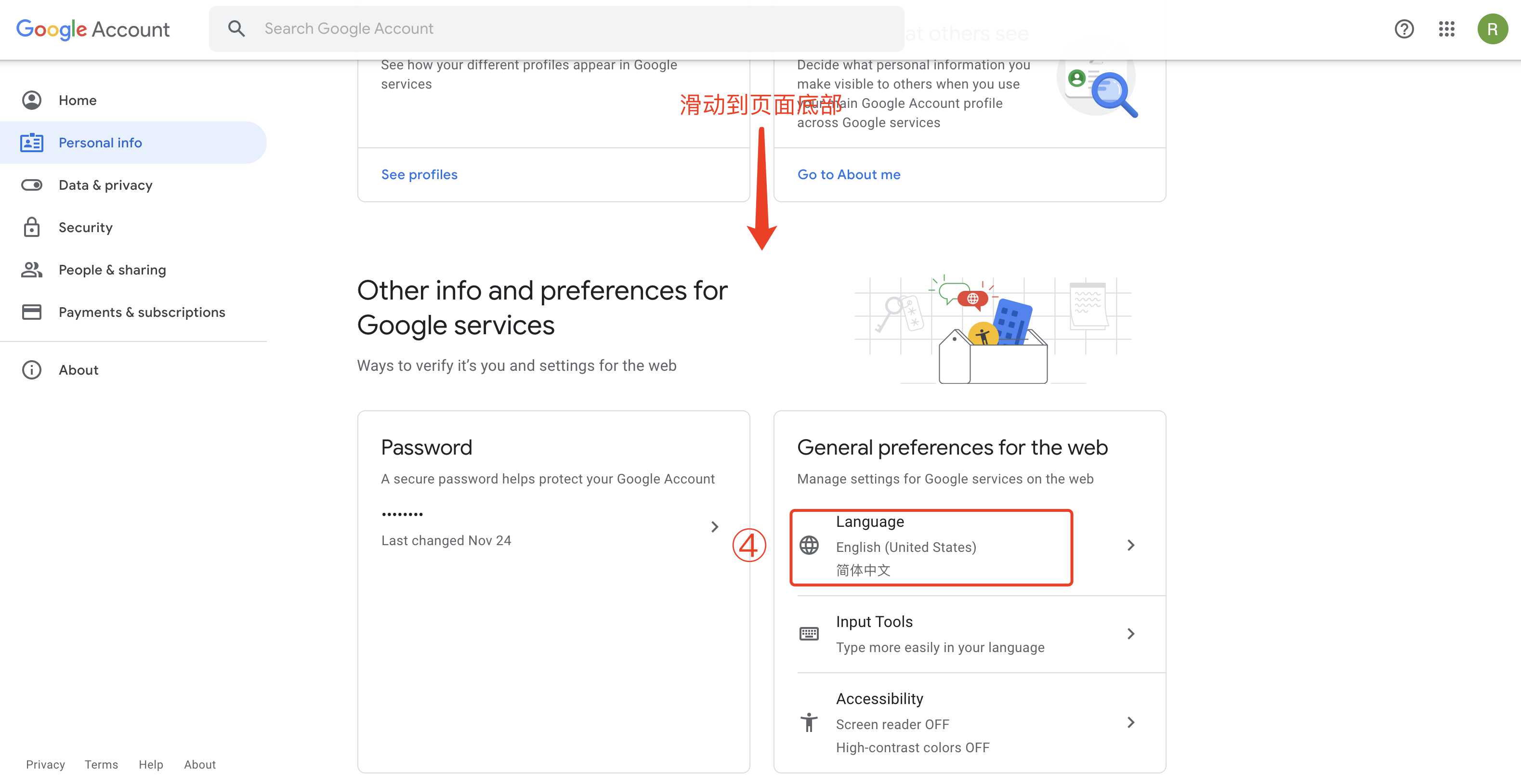This screenshot has height=784, width=1521.
Task: Click the green R profile avatar
Action: pyautogui.click(x=1492, y=28)
